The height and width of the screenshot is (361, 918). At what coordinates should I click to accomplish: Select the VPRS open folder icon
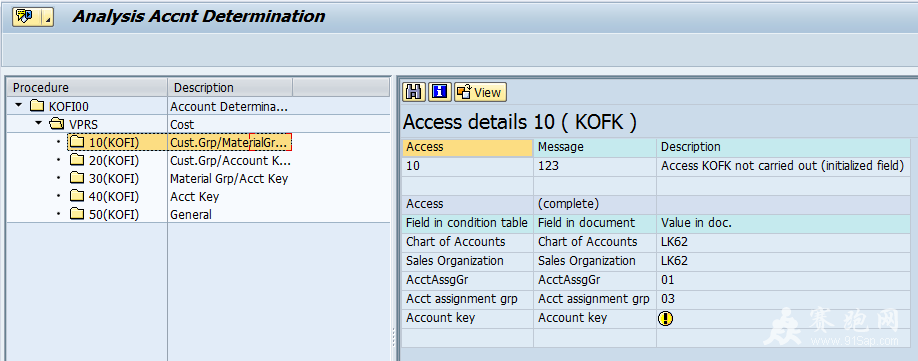[x=57, y=124]
